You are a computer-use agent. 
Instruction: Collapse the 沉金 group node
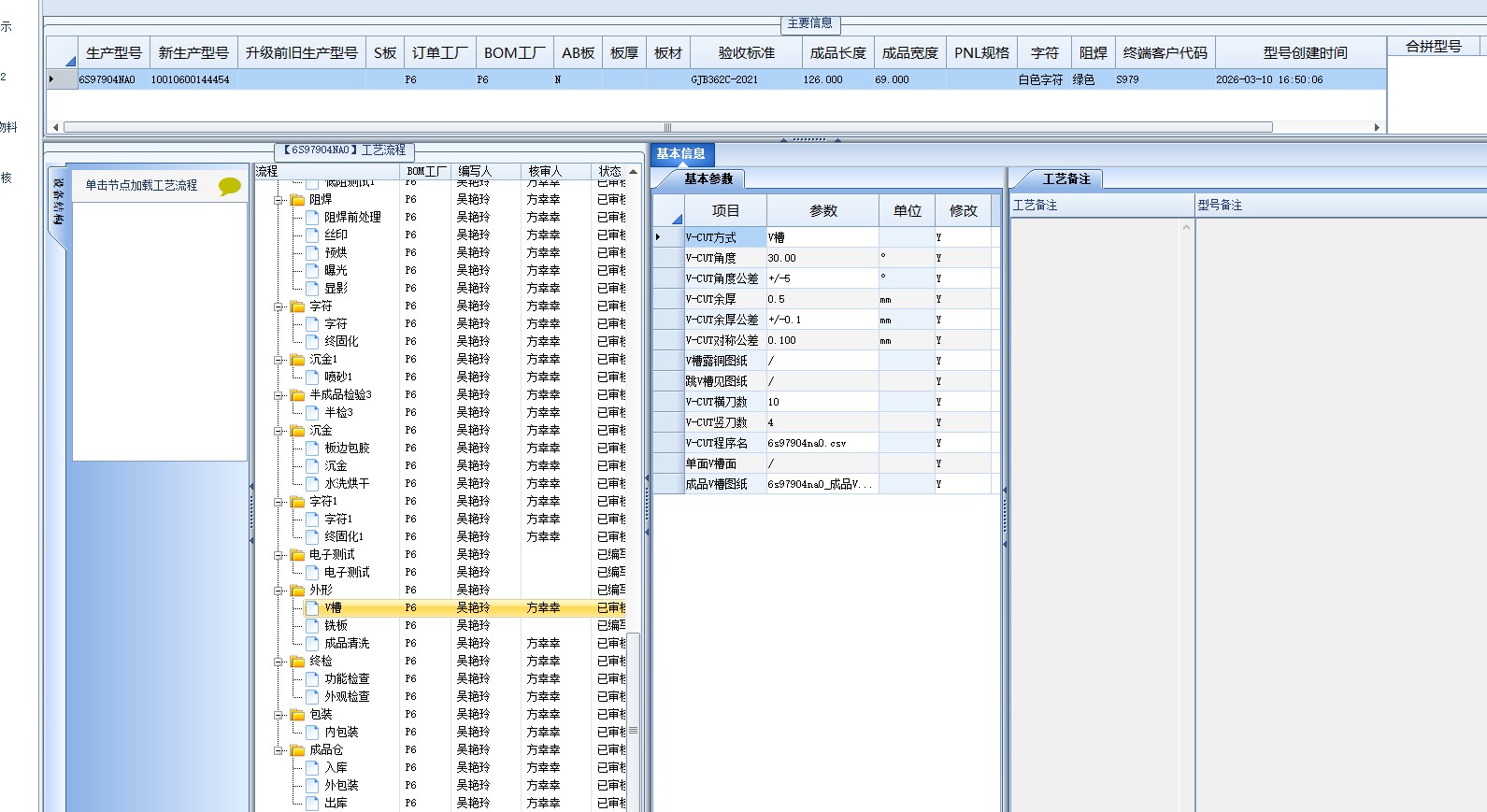pyautogui.click(x=279, y=431)
